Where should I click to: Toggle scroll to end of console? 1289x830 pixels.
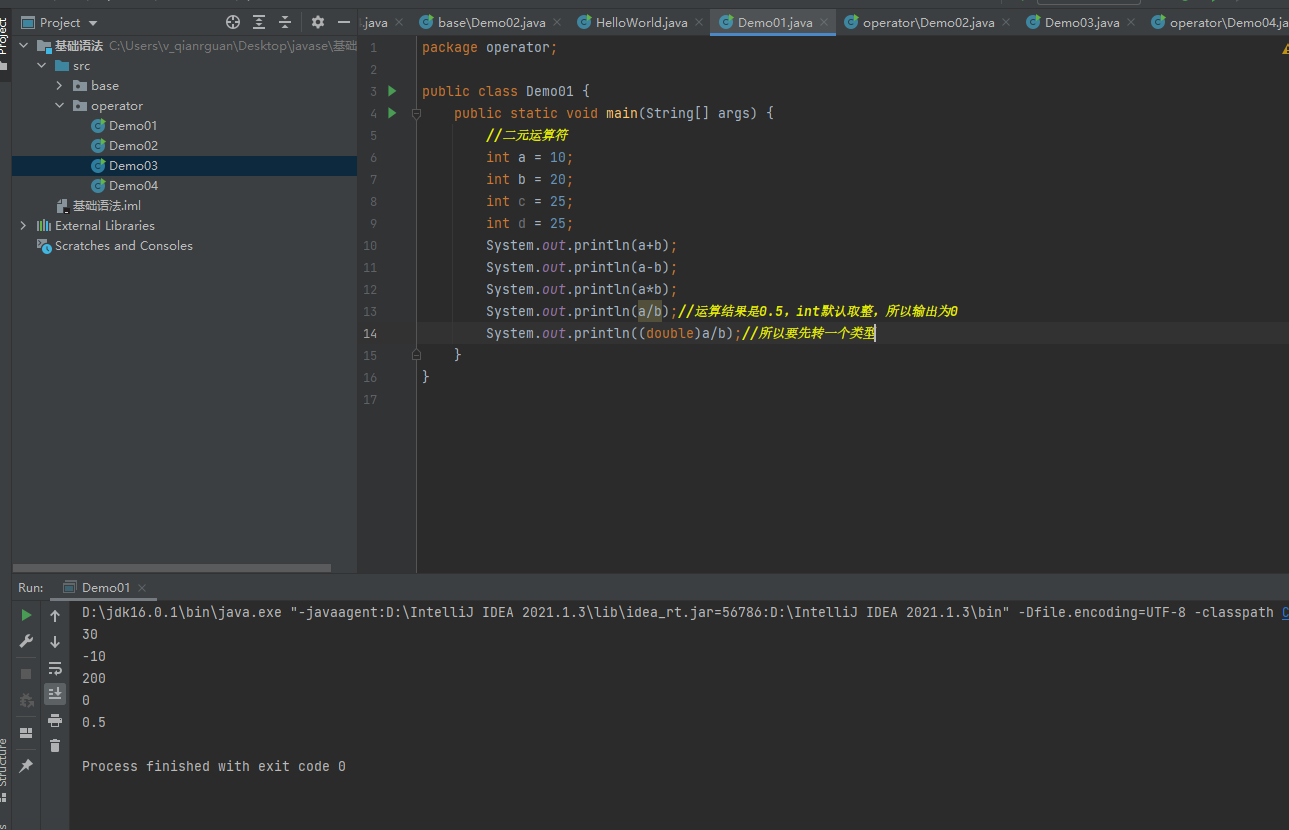click(55, 693)
